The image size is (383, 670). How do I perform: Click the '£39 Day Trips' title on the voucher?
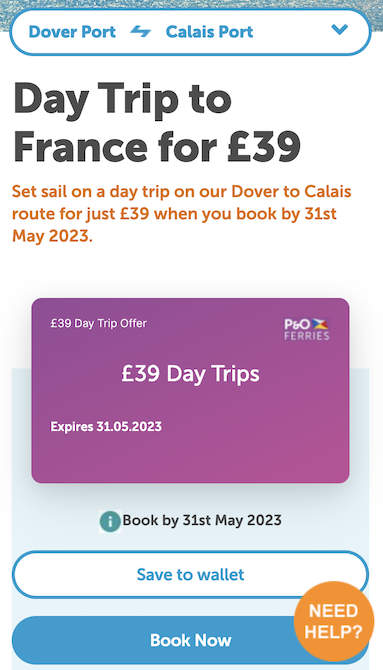(191, 374)
